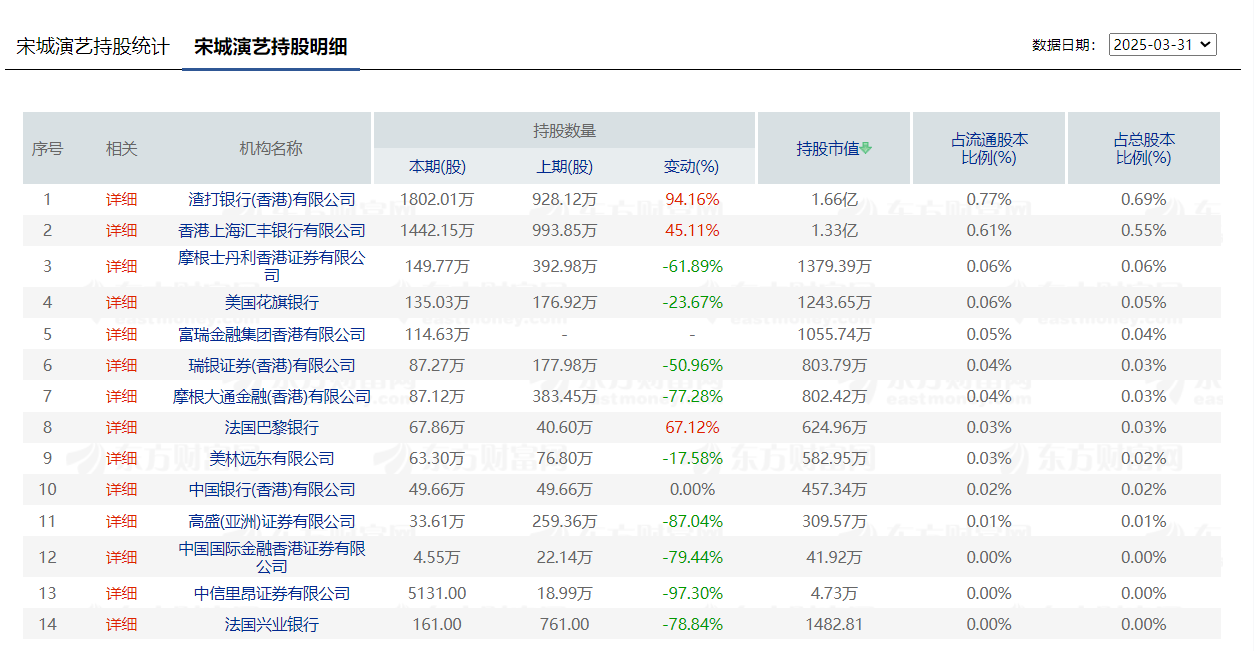Viewport: 1254px width, 651px height.
Task: Click institution name 法国兴业银行
Action: click(x=272, y=624)
